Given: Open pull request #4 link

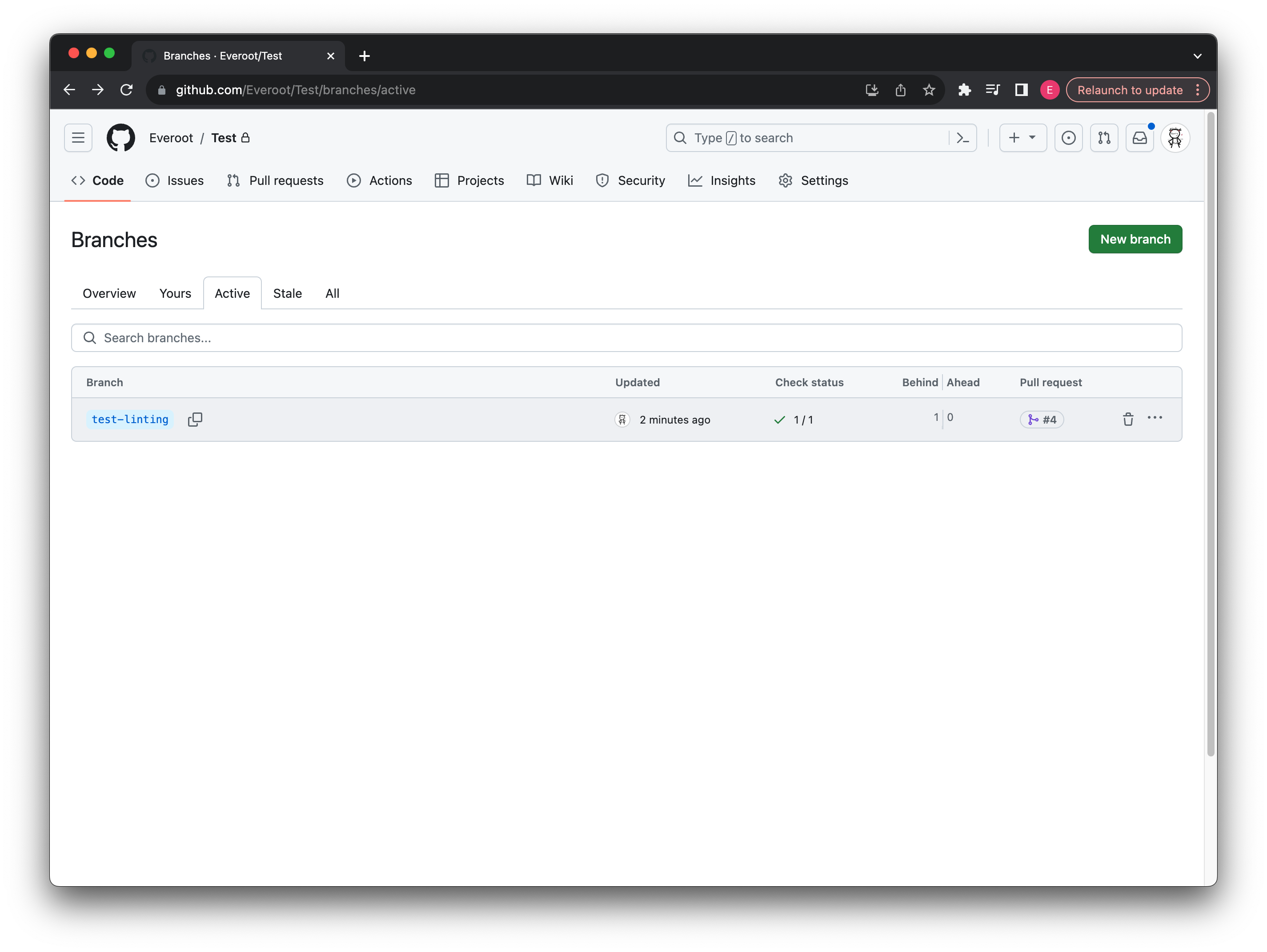Looking at the screenshot, I should click(x=1042, y=420).
